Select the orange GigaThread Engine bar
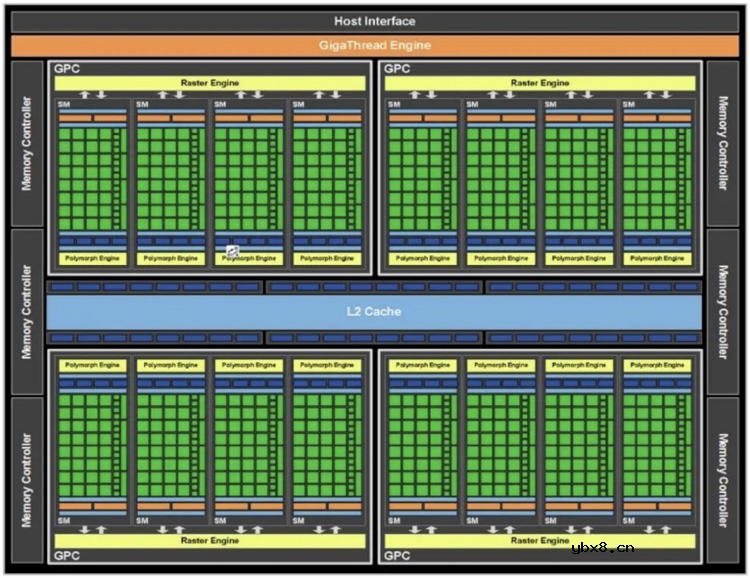The image size is (750, 578). click(x=374, y=45)
